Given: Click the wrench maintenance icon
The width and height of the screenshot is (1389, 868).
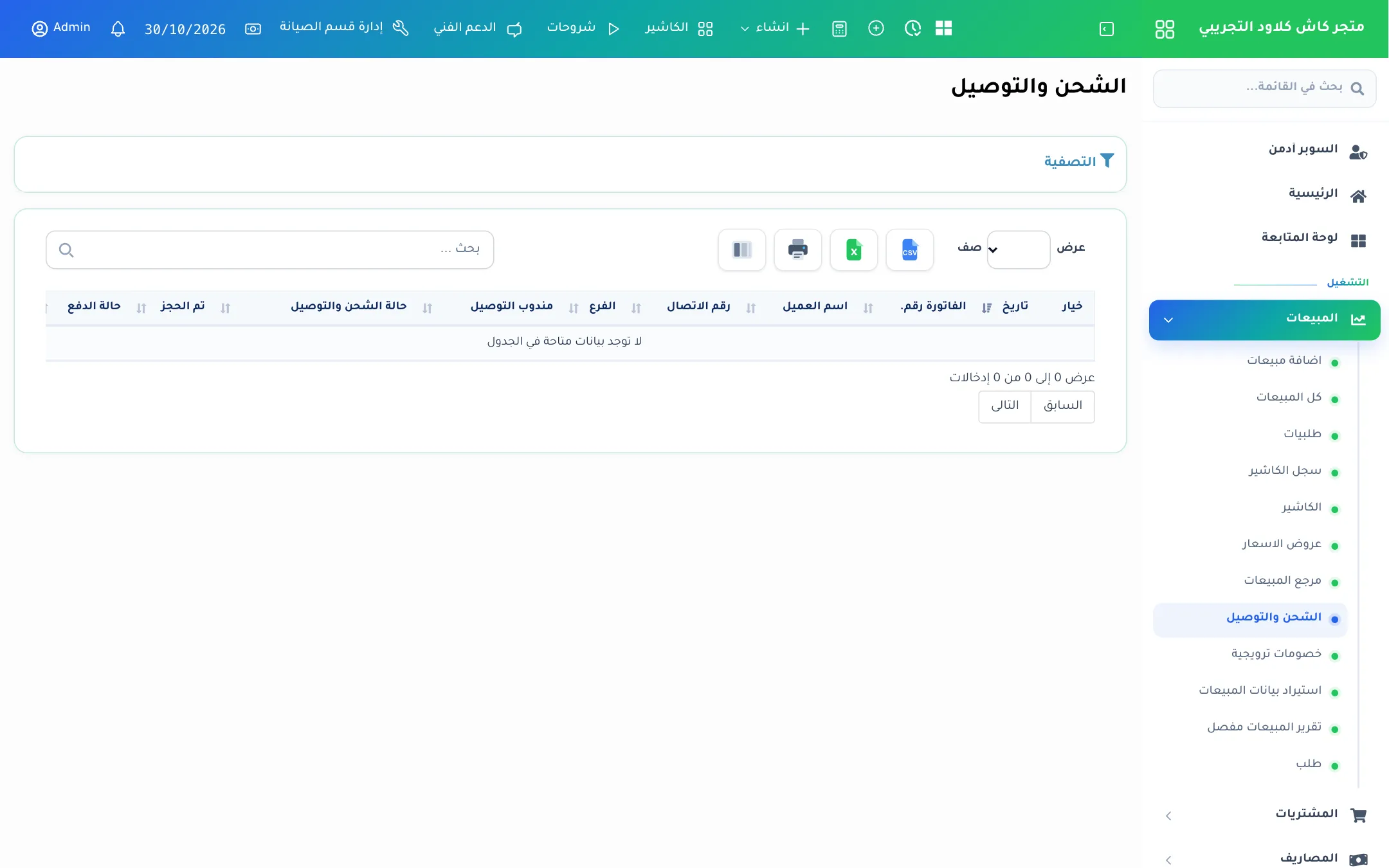Looking at the screenshot, I should (401, 28).
